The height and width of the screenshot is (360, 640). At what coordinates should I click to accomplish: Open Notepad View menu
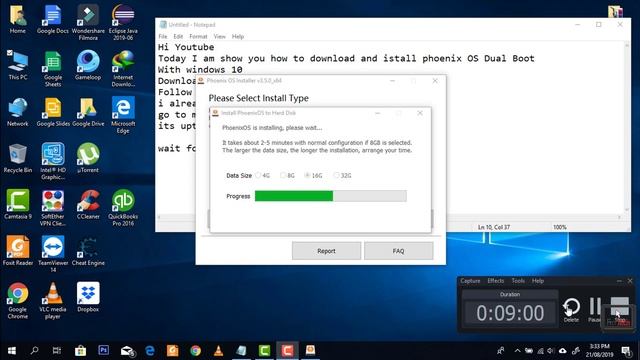coord(220,36)
